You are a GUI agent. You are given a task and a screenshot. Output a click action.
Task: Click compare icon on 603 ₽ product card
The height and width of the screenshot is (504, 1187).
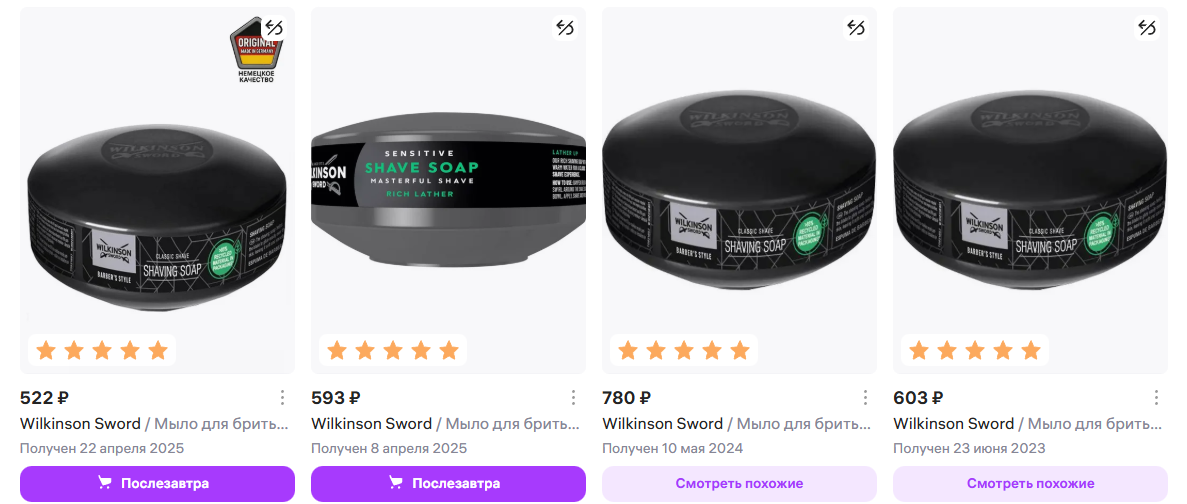[1146, 28]
